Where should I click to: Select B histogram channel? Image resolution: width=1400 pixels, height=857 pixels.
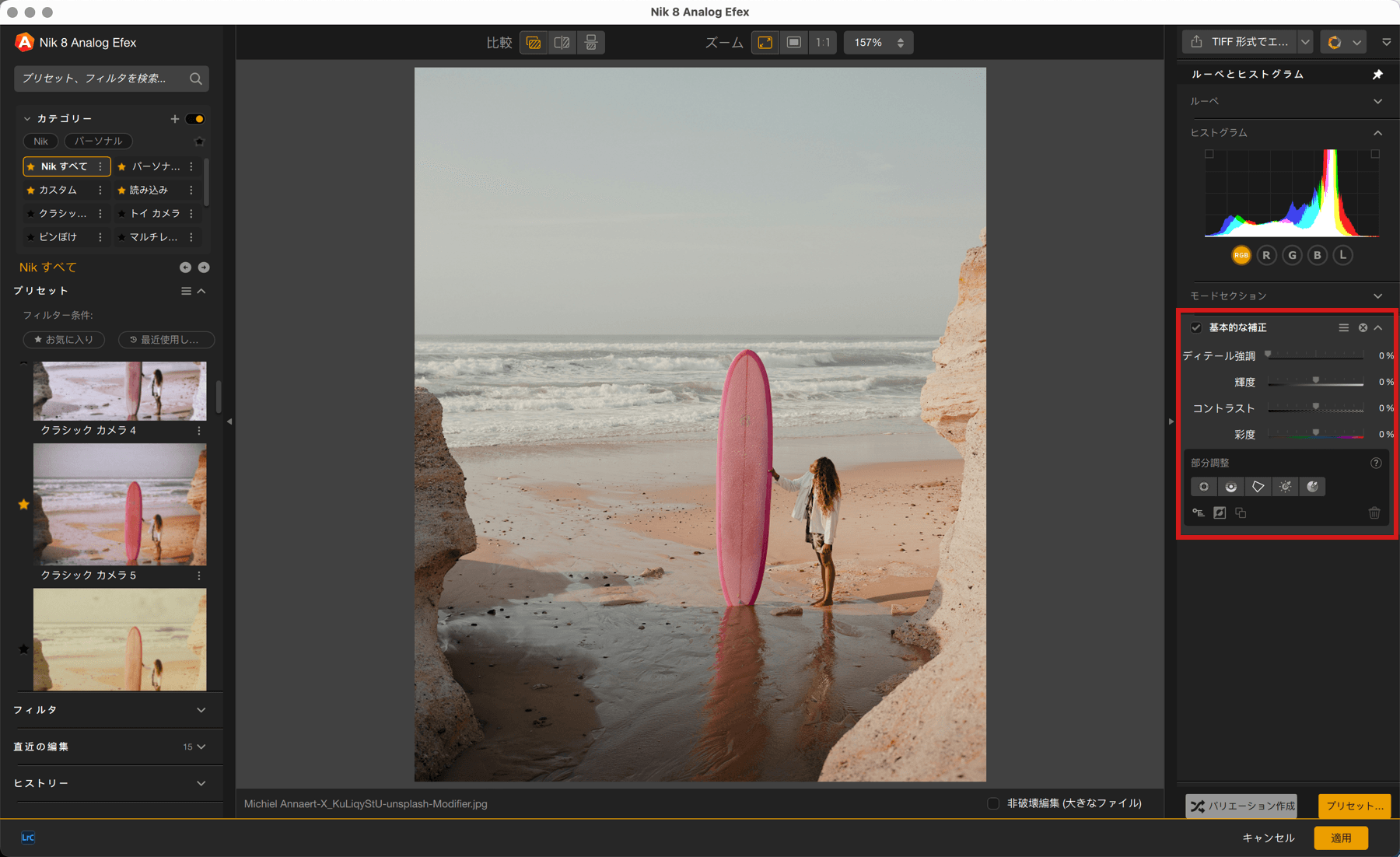tap(1318, 255)
